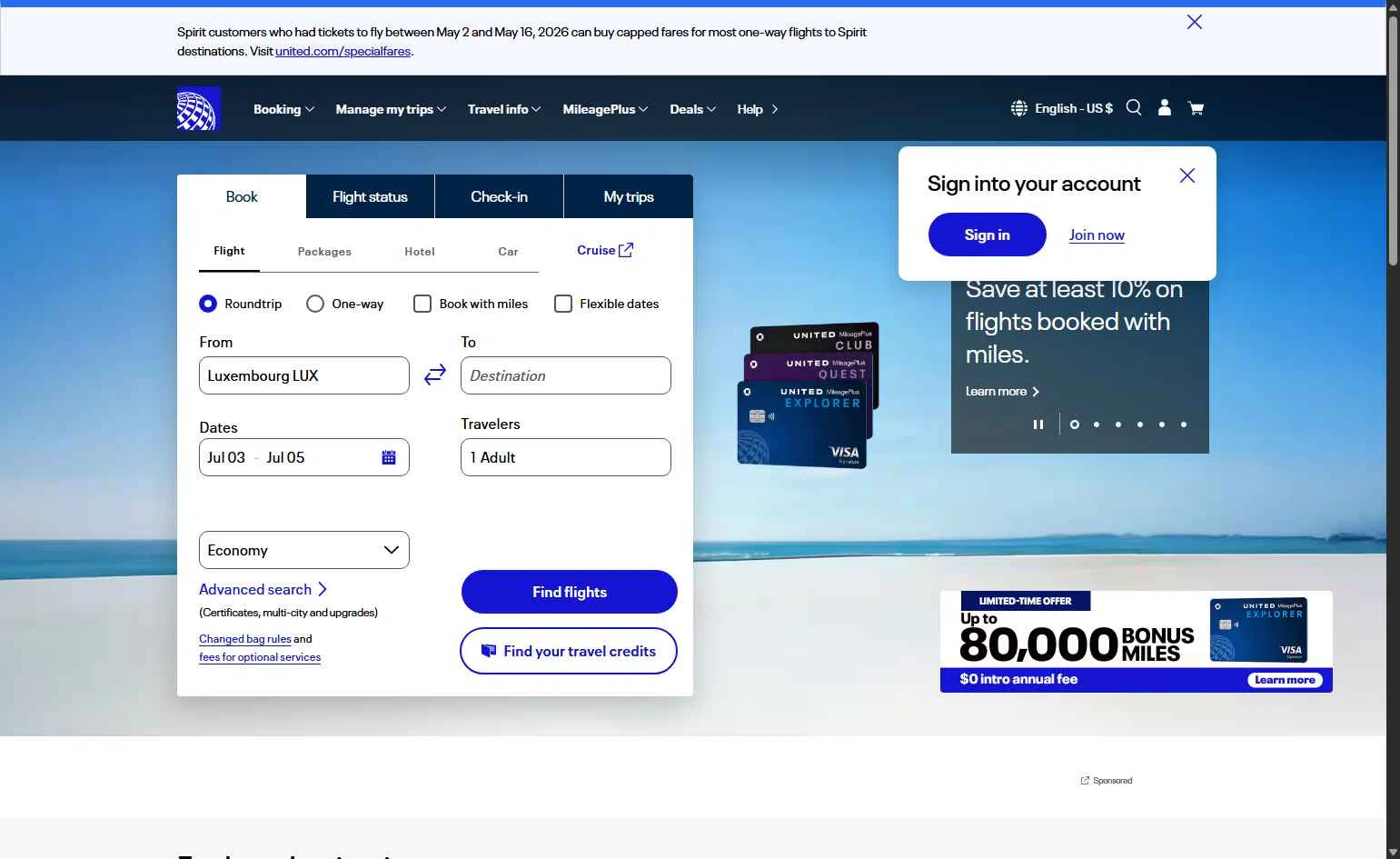Image resolution: width=1400 pixels, height=859 pixels.
Task: Click the From field Luxembourg LUX
Action: point(304,375)
